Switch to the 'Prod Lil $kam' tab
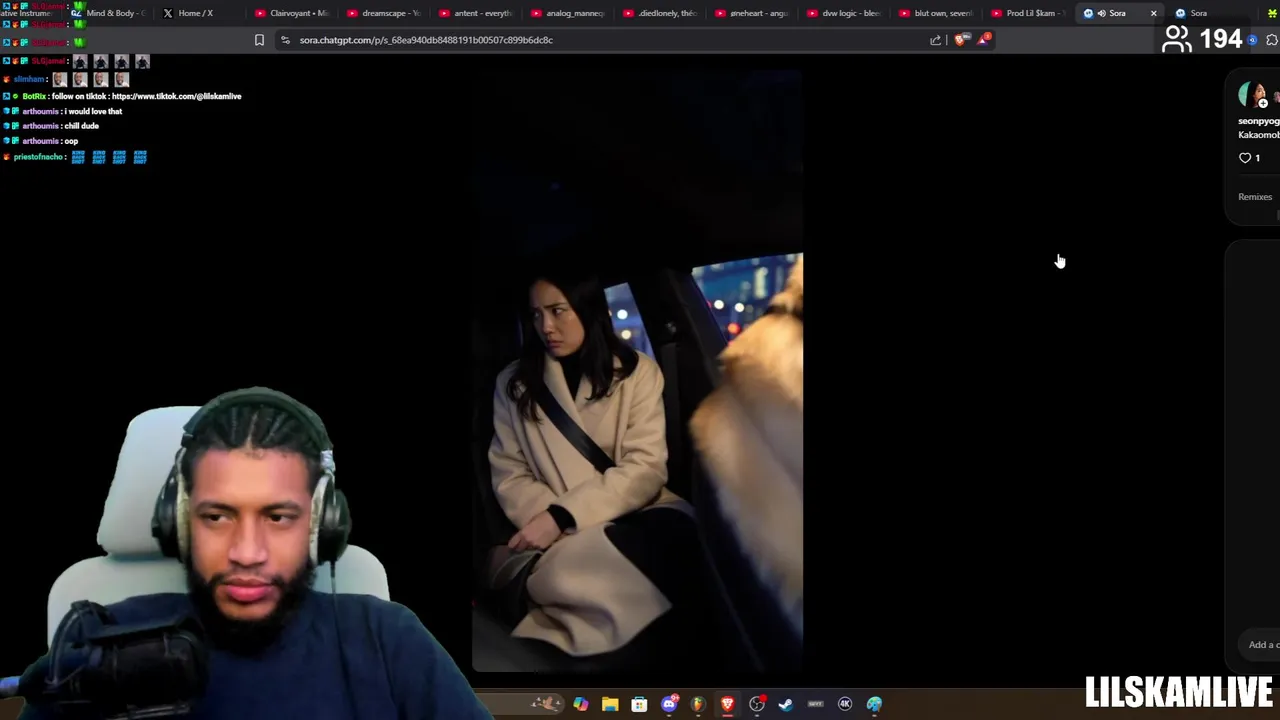Image resolution: width=1280 pixels, height=720 pixels. 1028,13
